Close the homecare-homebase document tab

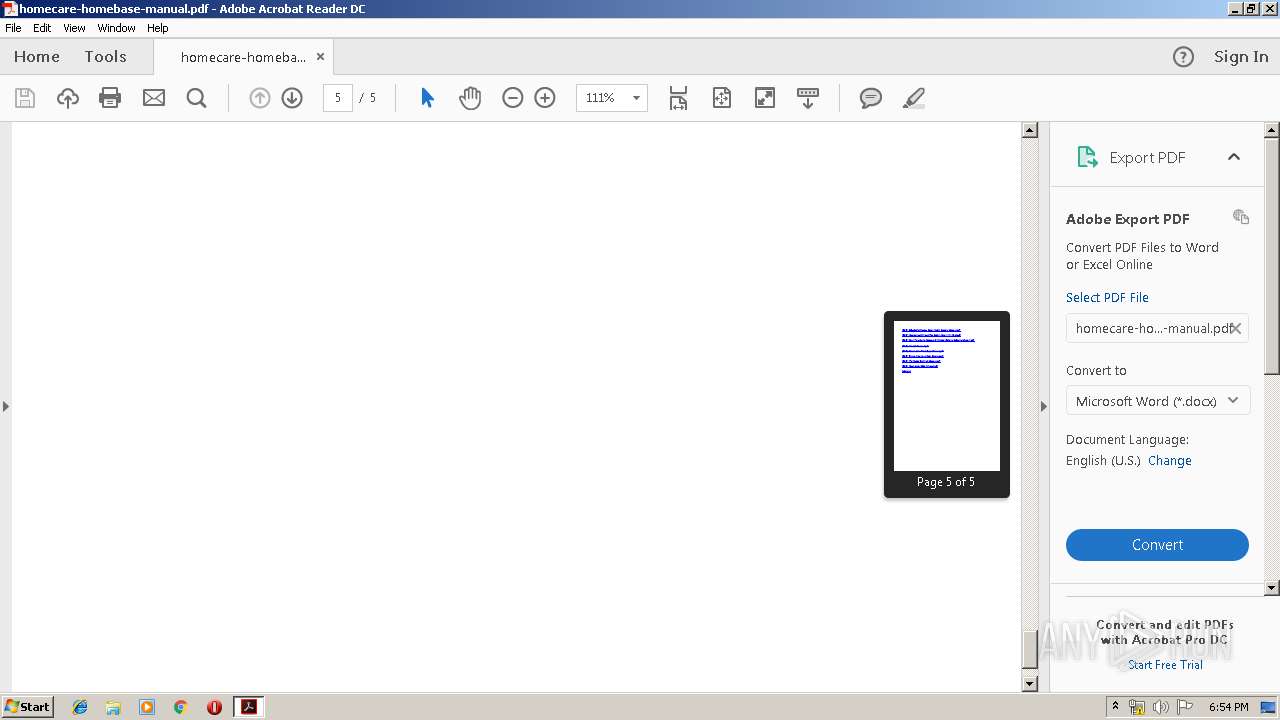pos(321,57)
